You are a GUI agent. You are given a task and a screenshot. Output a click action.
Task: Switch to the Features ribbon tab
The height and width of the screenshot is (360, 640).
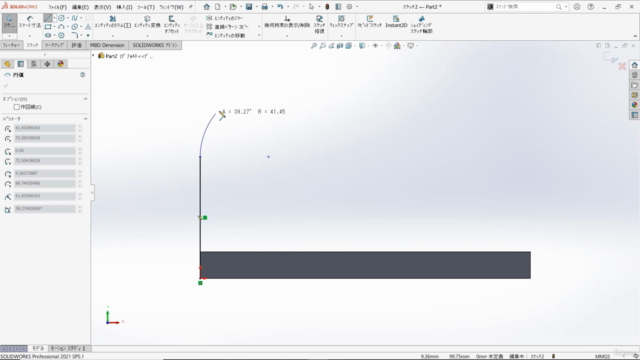pos(11,45)
